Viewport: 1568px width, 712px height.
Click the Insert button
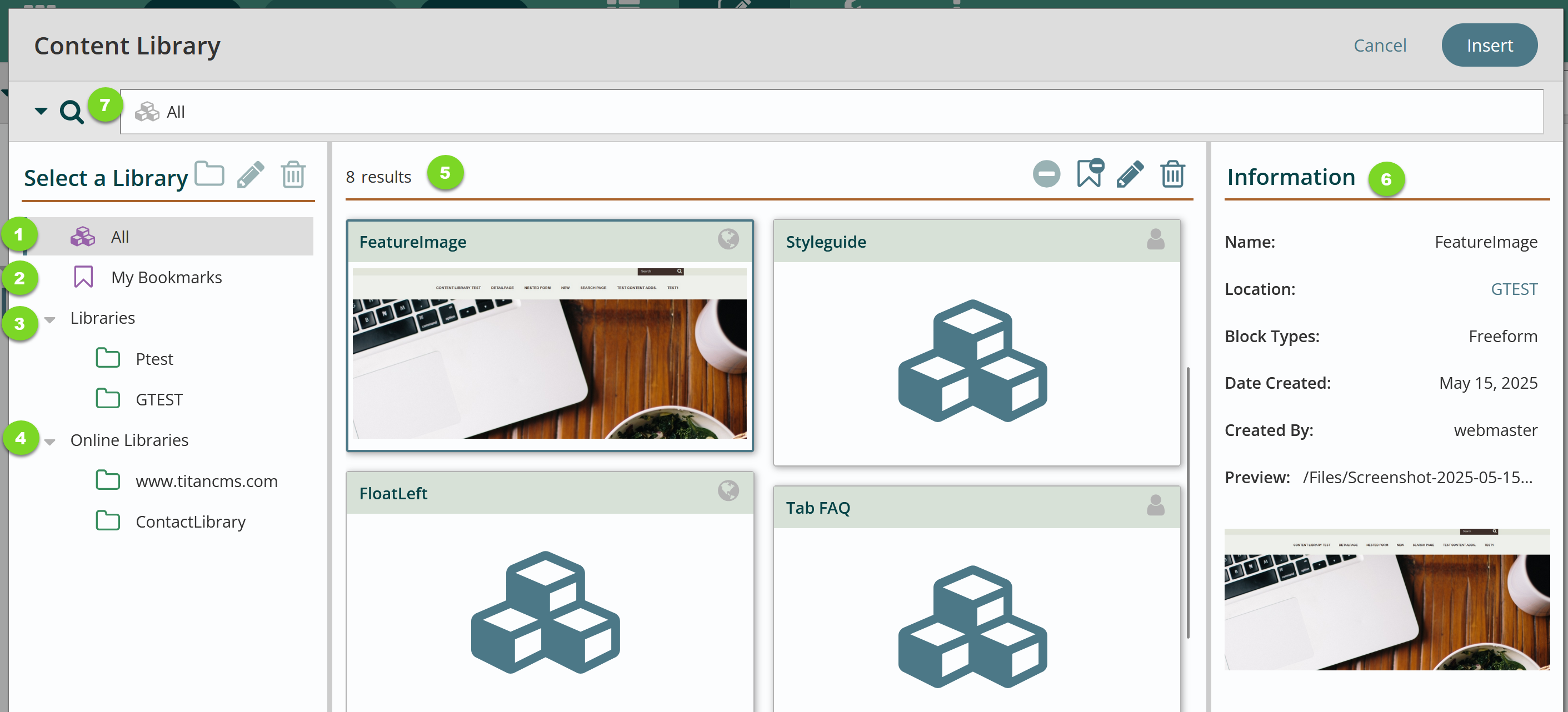point(1490,45)
